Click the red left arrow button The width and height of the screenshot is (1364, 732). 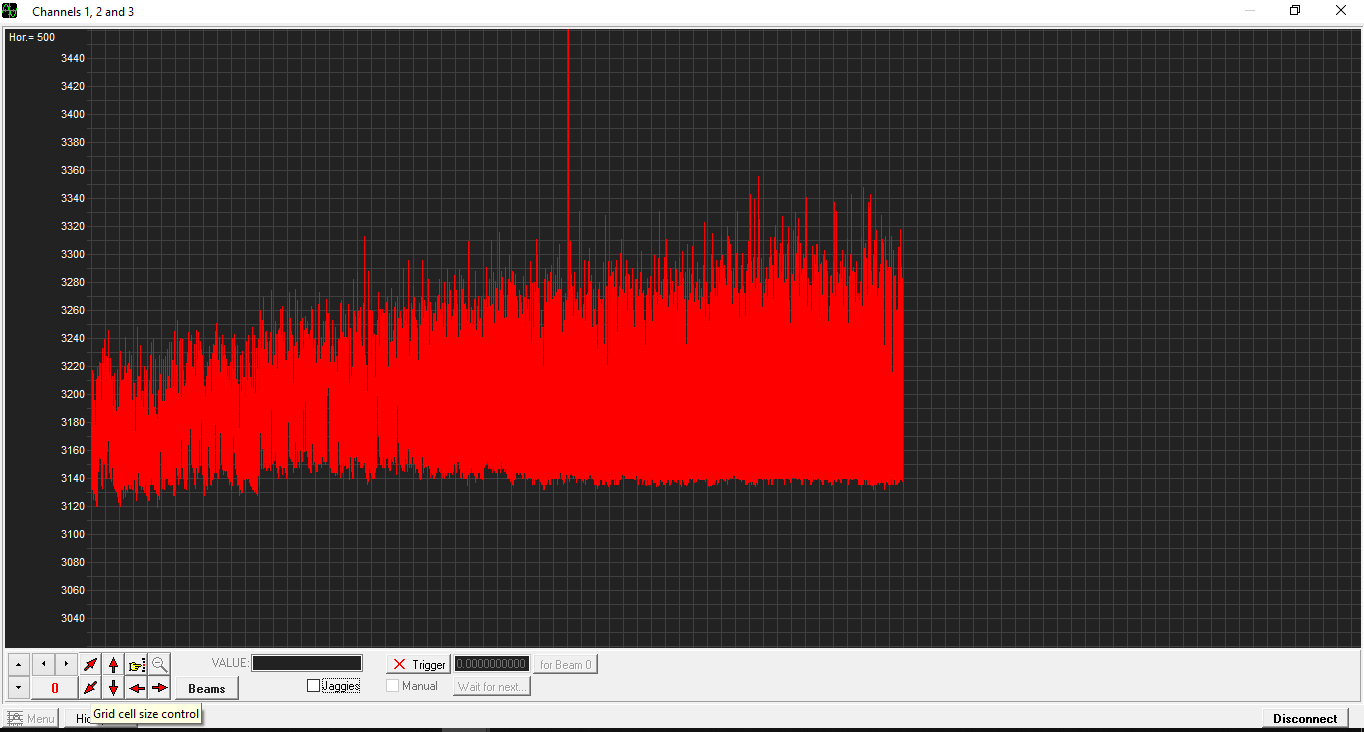(x=137, y=688)
